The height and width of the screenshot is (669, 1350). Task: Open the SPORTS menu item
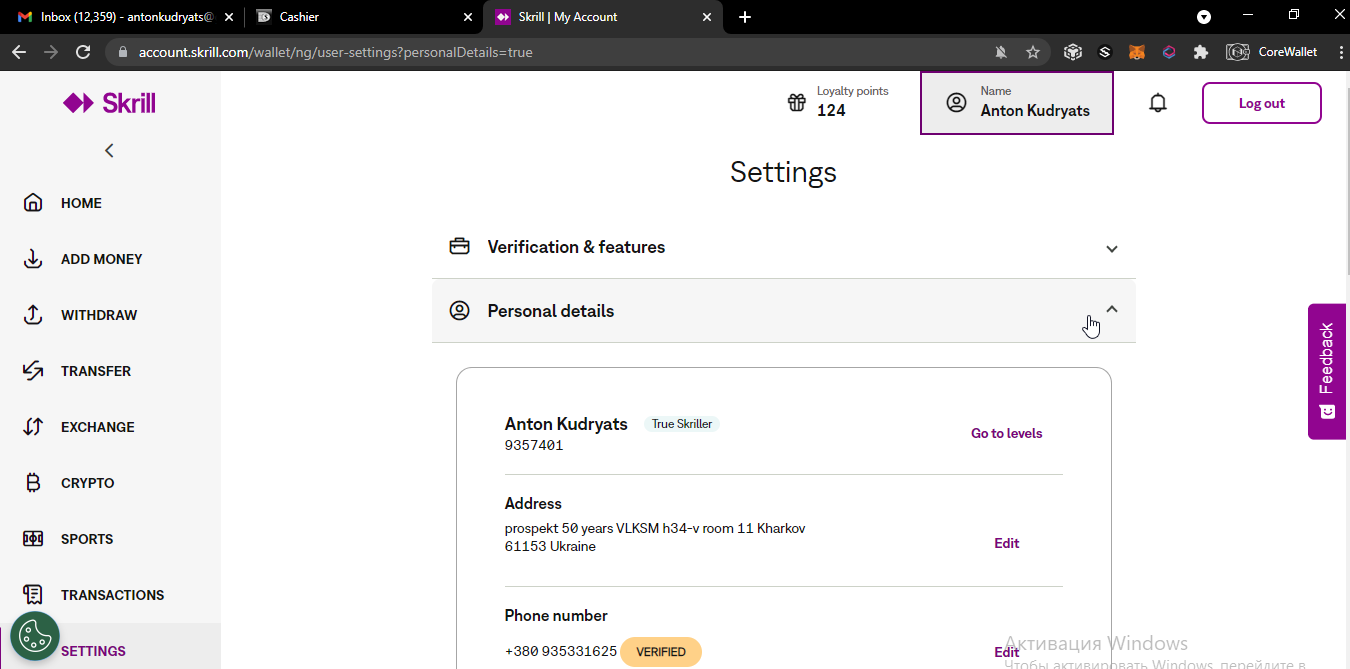[87, 539]
